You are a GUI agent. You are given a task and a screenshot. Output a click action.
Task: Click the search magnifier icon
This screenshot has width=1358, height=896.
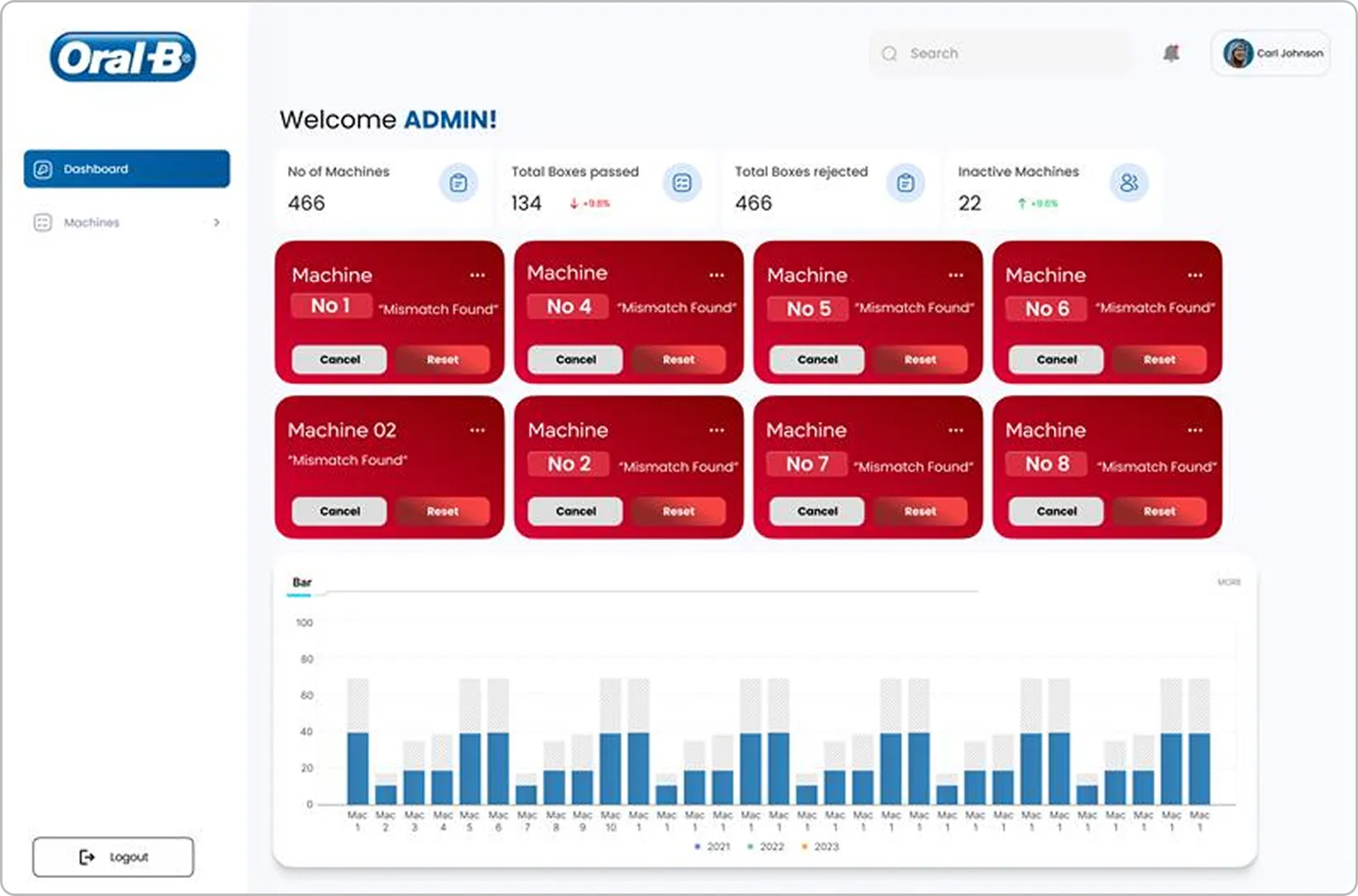pos(890,54)
